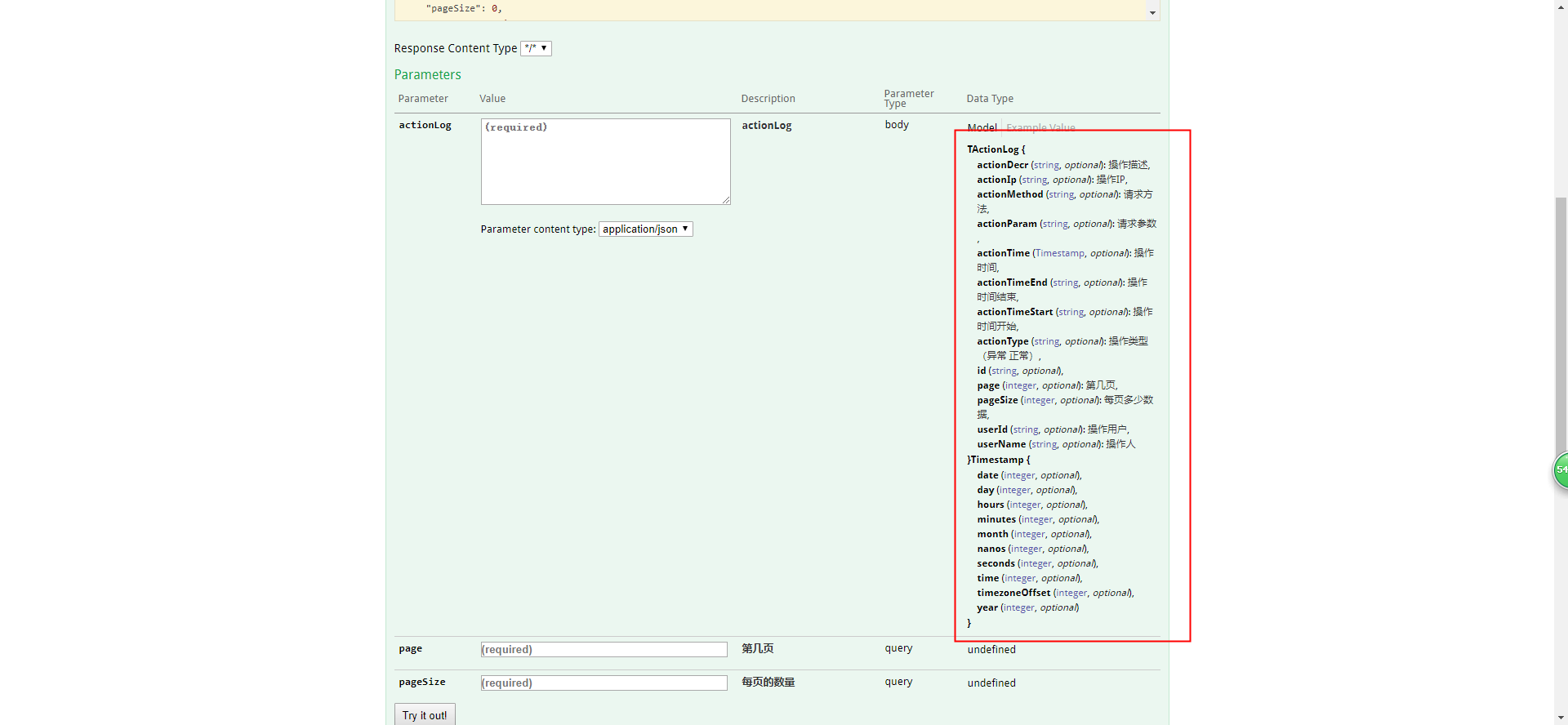Click the date property under Timestamp
Screen dimensions: 1568x725
click(x=987, y=475)
